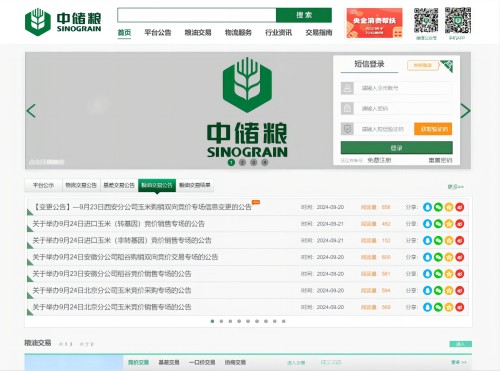The height and width of the screenshot is (371, 500).
Task: Select last pagination dot below announcements list
Action: point(284,321)
